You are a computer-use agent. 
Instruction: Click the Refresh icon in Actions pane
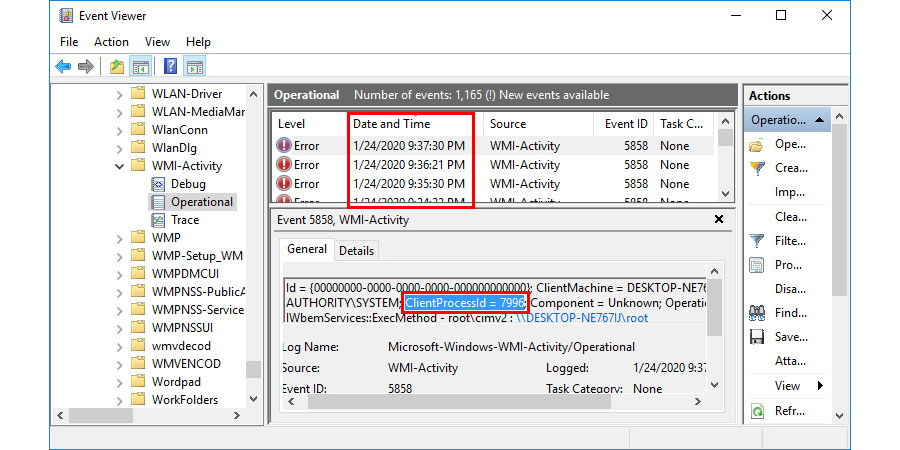point(757,411)
